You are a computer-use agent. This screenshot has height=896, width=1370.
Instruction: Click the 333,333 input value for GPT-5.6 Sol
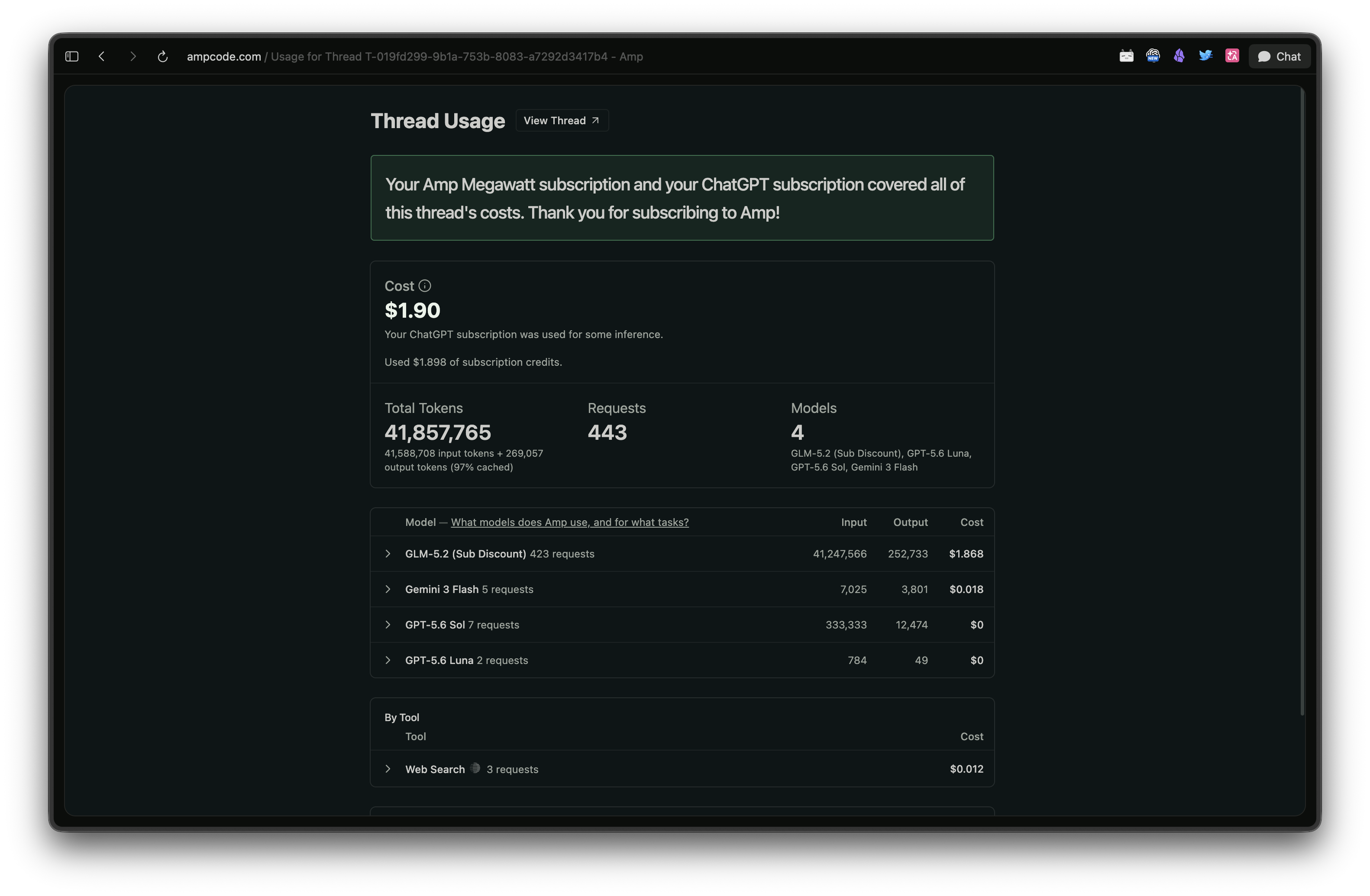tap(846, 624)
